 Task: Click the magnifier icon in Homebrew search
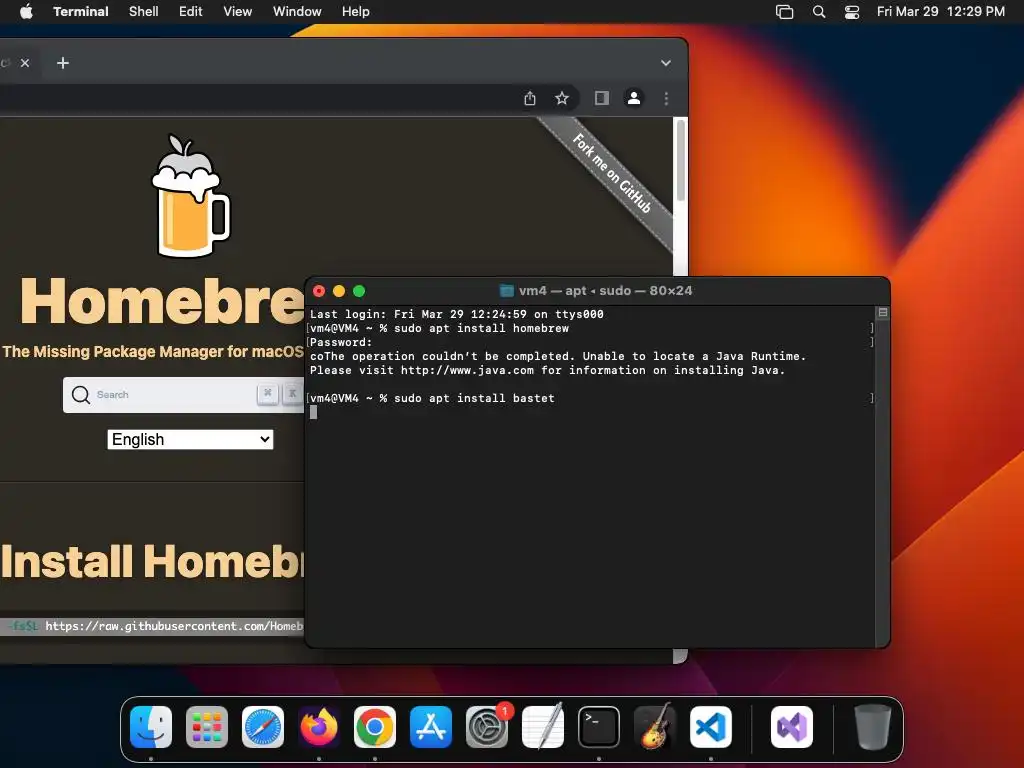point(80,394)
